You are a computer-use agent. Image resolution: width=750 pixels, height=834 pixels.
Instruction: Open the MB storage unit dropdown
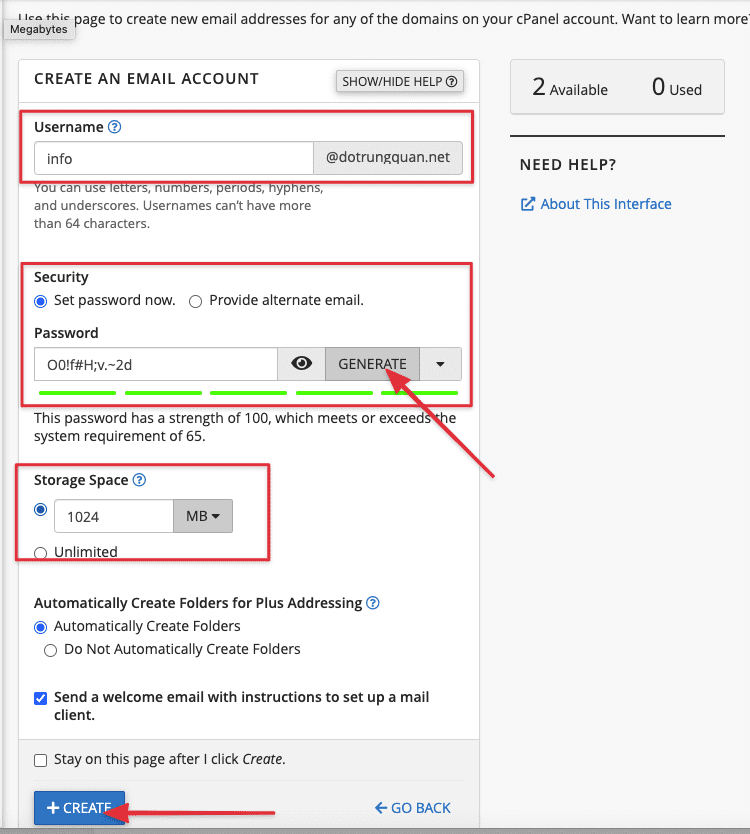(x=203, y=516)
